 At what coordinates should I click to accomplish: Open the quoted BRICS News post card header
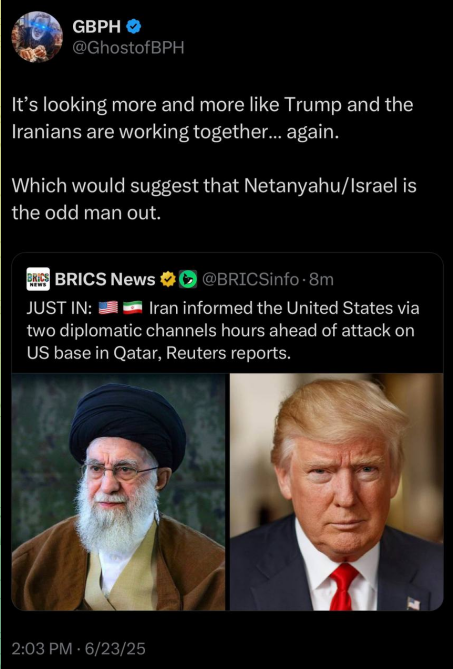[x=180, y=279]
